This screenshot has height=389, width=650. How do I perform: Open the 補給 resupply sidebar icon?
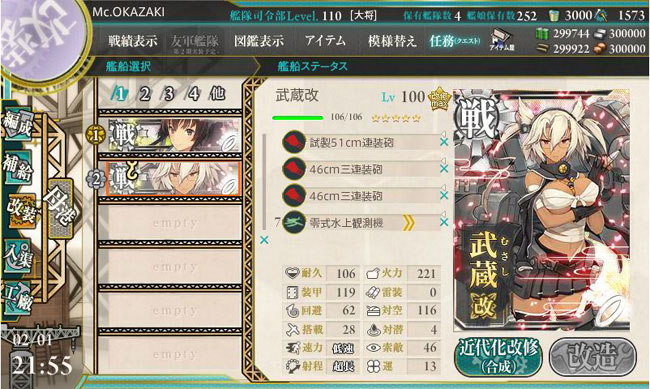click(17, 168)
